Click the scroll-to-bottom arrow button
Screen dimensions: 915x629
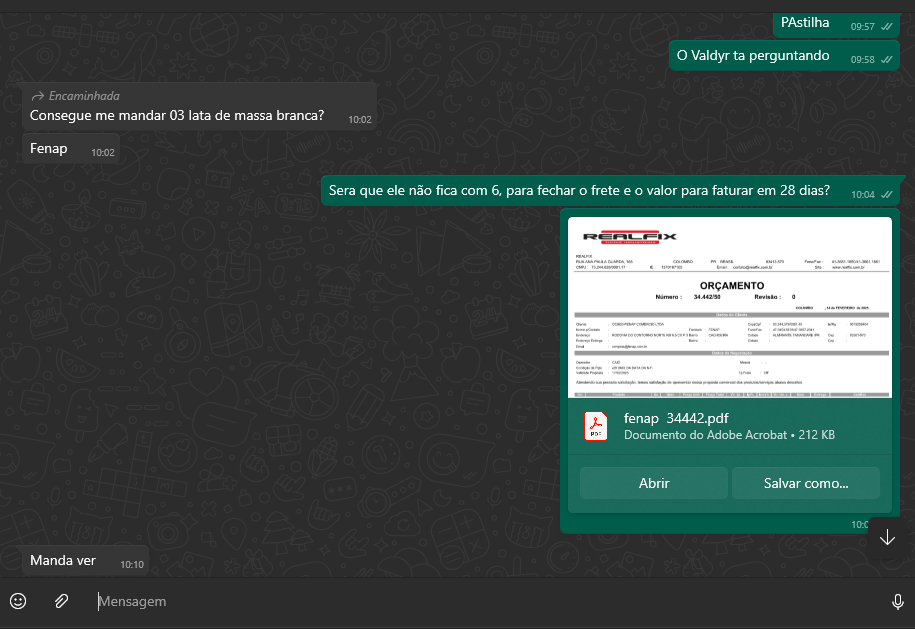coord(887,537)
